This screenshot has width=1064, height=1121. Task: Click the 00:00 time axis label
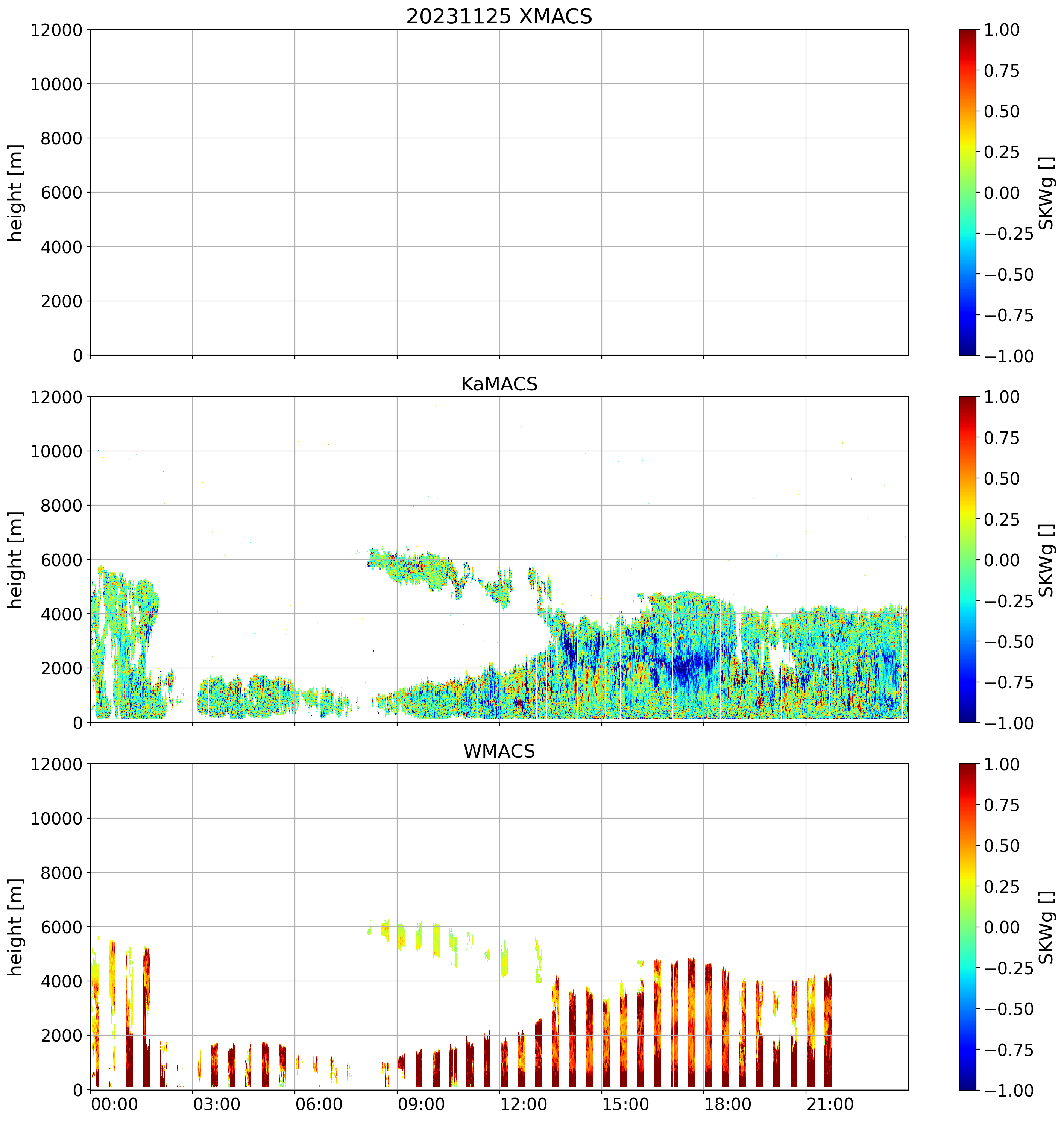click(115, 1104)
